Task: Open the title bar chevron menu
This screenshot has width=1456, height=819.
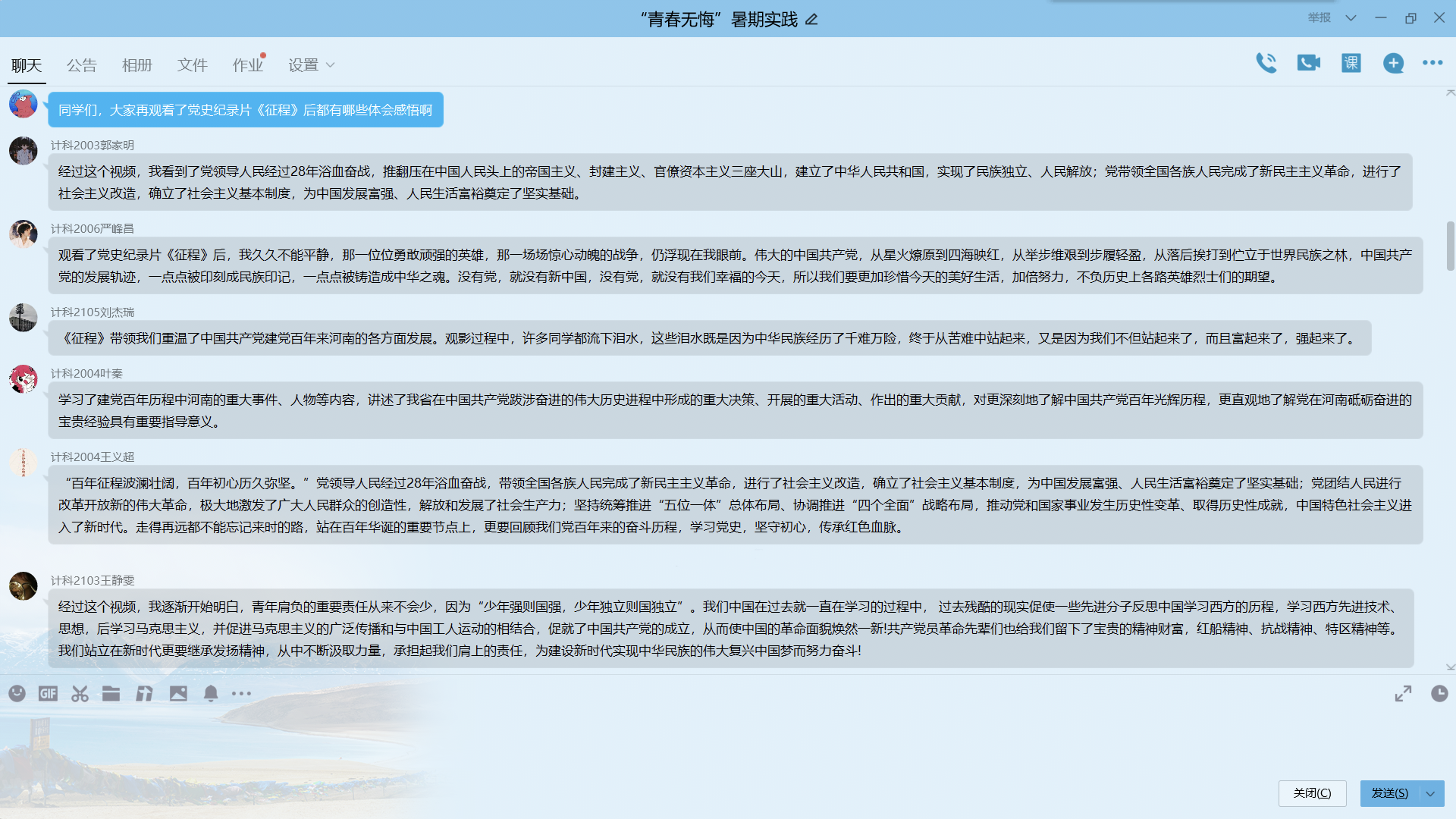Action: point(1351,18)
